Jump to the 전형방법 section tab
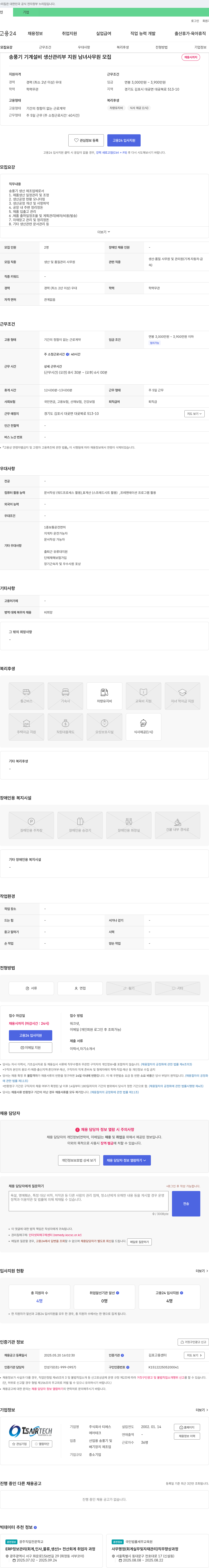This screenshot has height=1568, width=209. 162,47
